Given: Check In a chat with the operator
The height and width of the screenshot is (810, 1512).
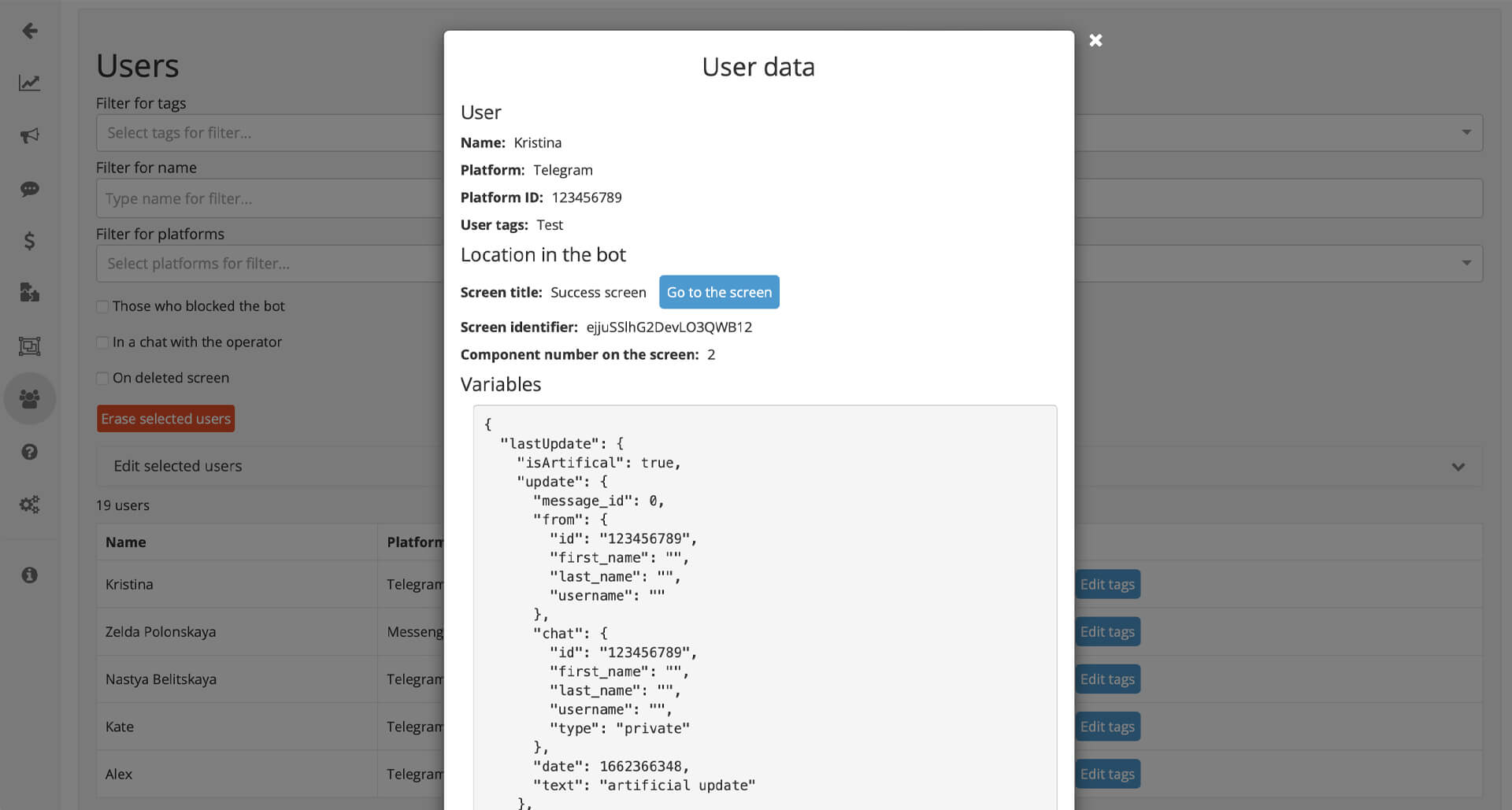Looking at the screenshot, I should click(x=102, y=342).
